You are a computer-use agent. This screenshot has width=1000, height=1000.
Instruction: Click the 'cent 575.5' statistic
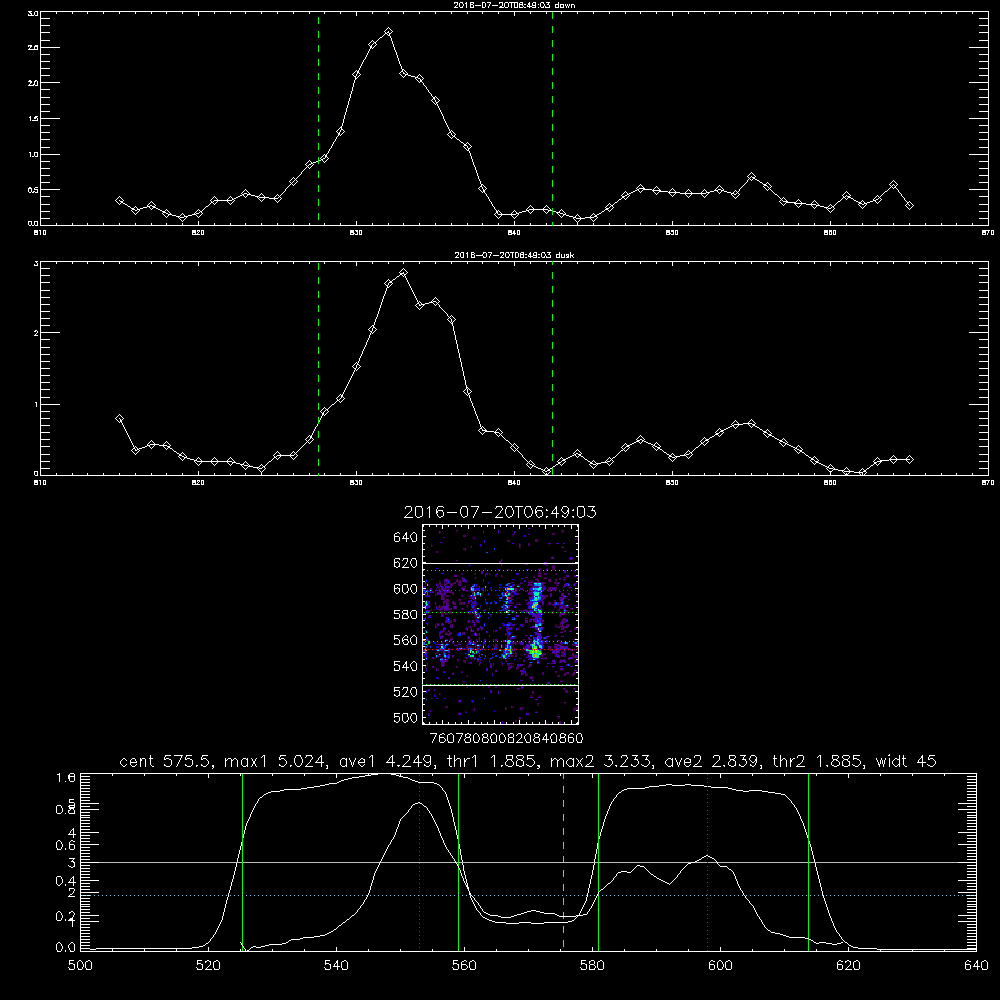click(x=166, y=761)
